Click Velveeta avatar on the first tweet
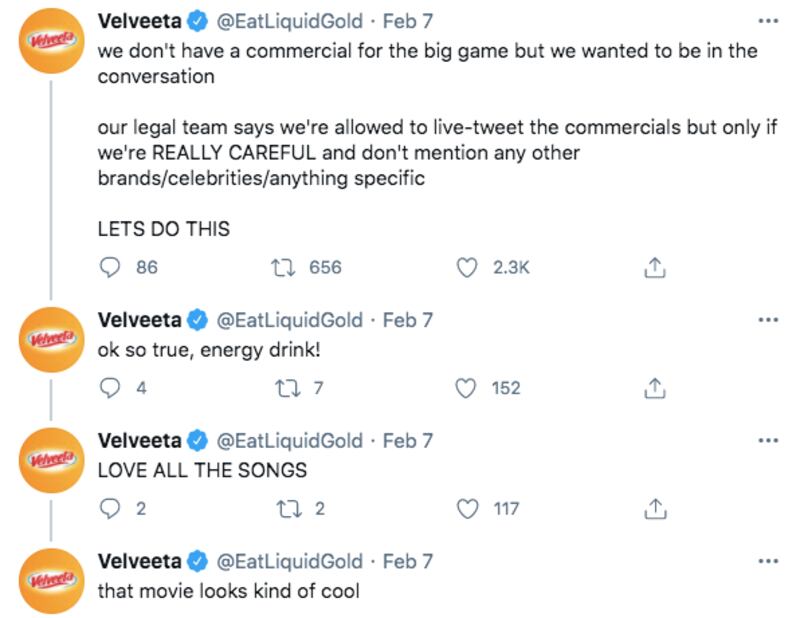This screenshot has height=618, width=800. coord(51,42)
